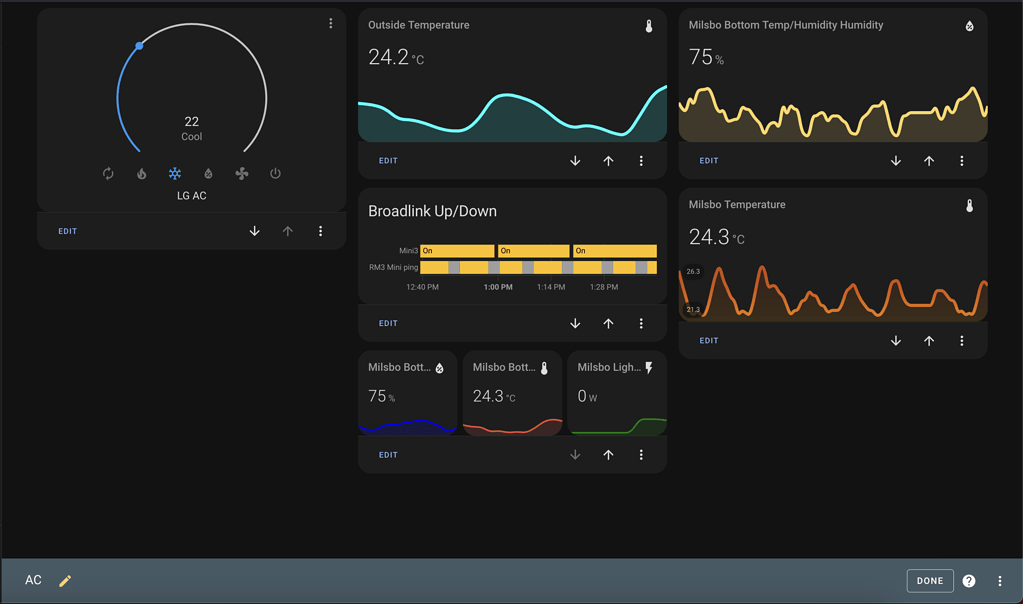Move Milsbo Temperature card up with arrow

coord(928,340)
